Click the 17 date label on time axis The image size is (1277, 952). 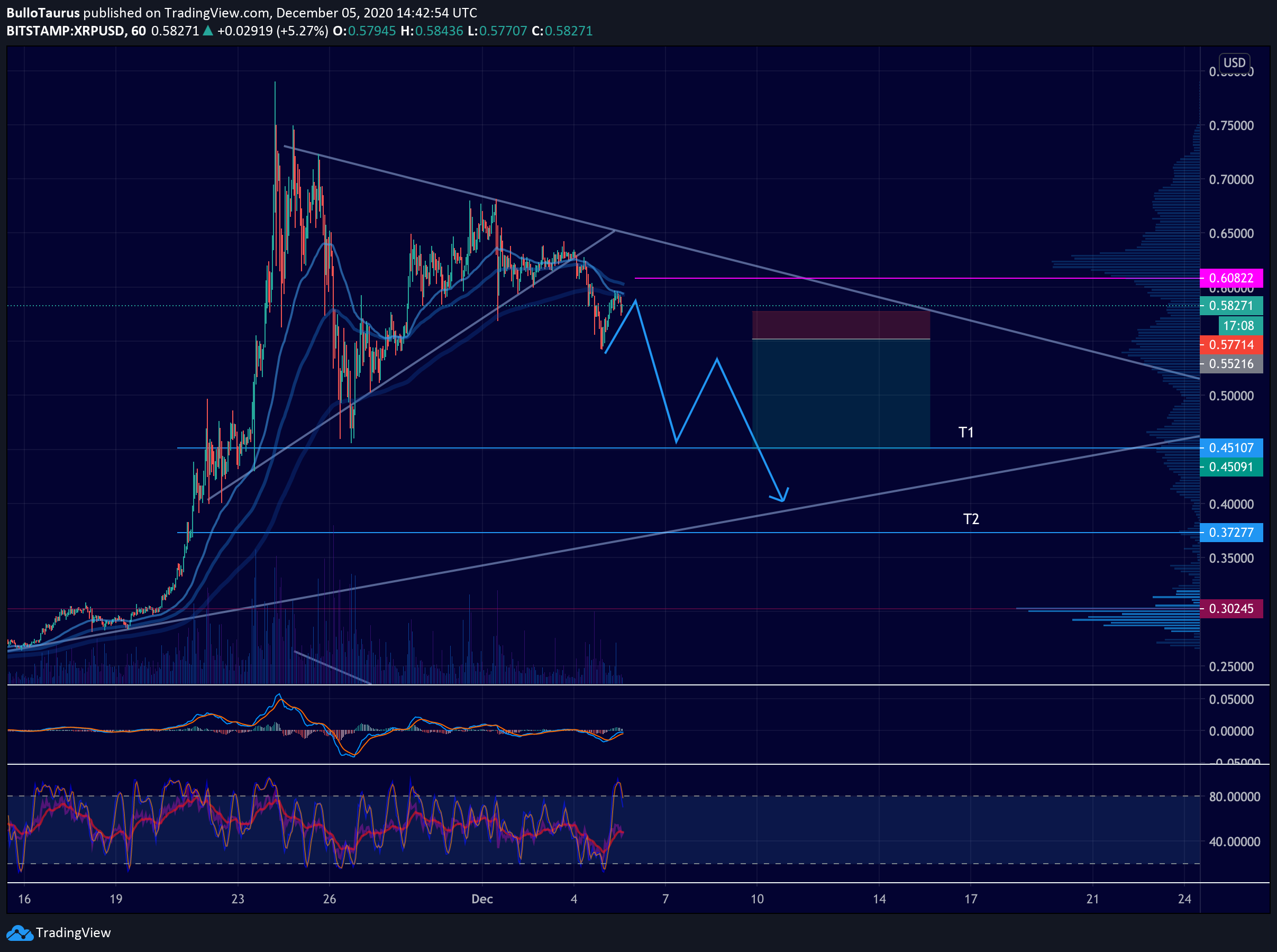point(971,899)
